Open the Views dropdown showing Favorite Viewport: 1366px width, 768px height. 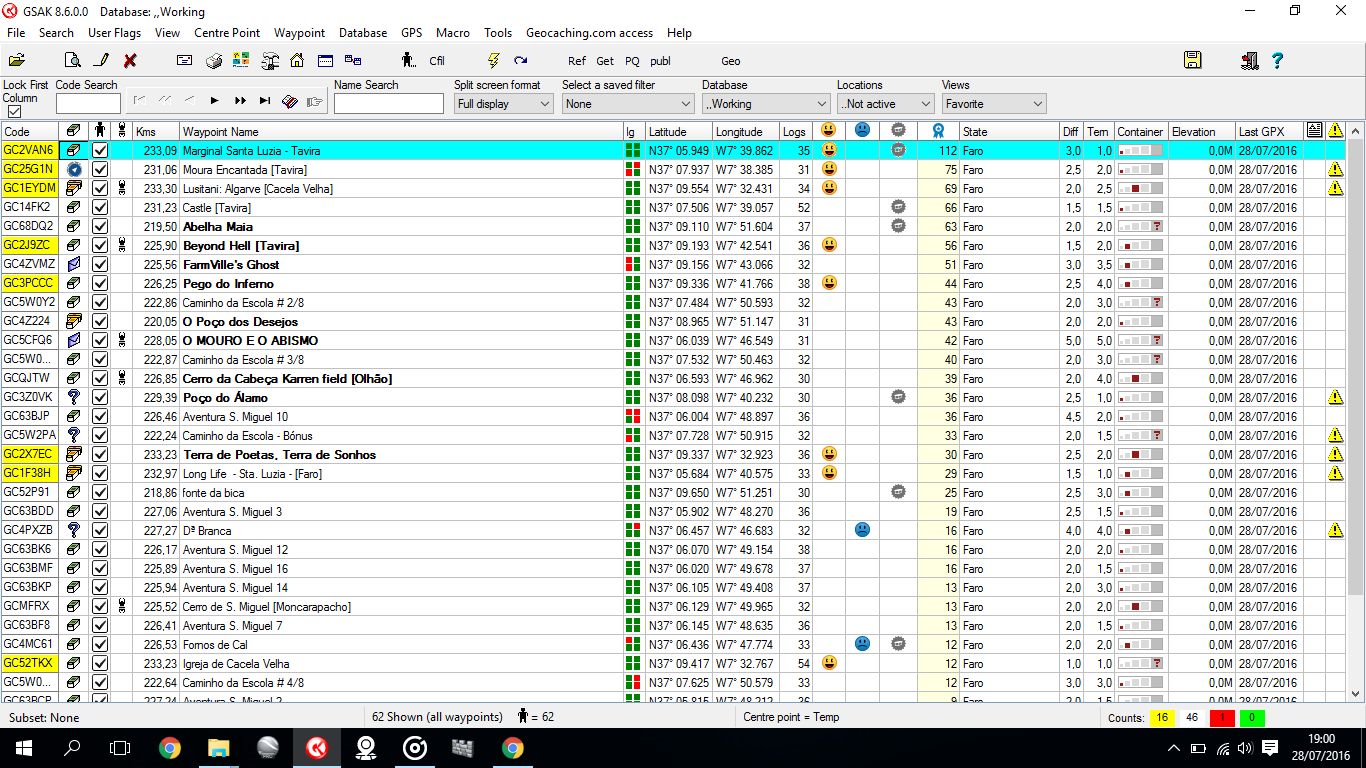pyautogui.click(x=994, y=104)
